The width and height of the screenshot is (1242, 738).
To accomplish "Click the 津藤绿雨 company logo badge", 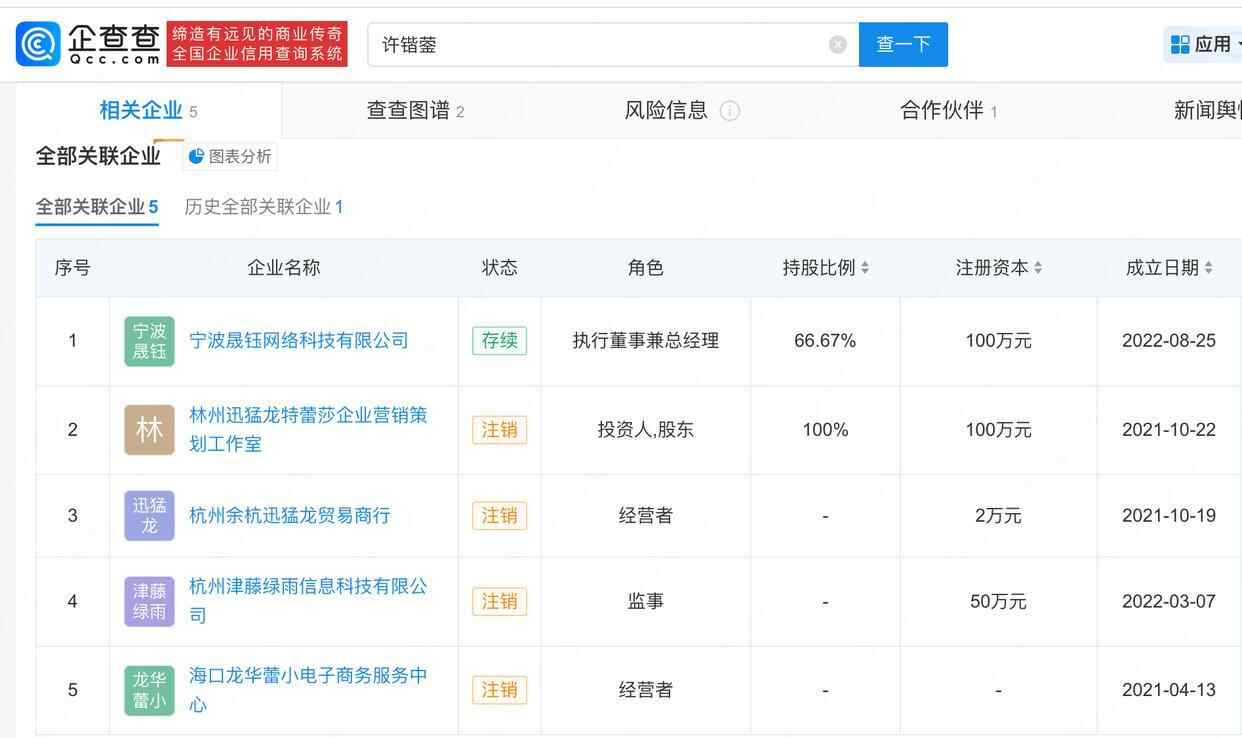I will (x=149, y=602).
